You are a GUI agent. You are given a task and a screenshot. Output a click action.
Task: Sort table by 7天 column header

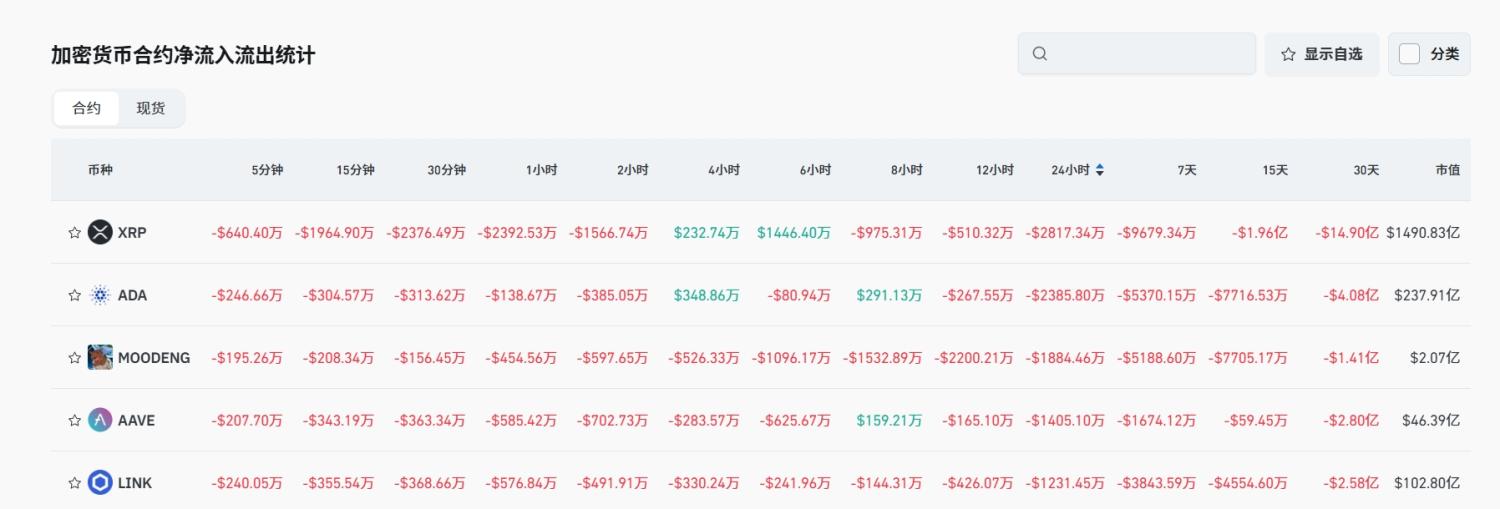(1187, 170)
